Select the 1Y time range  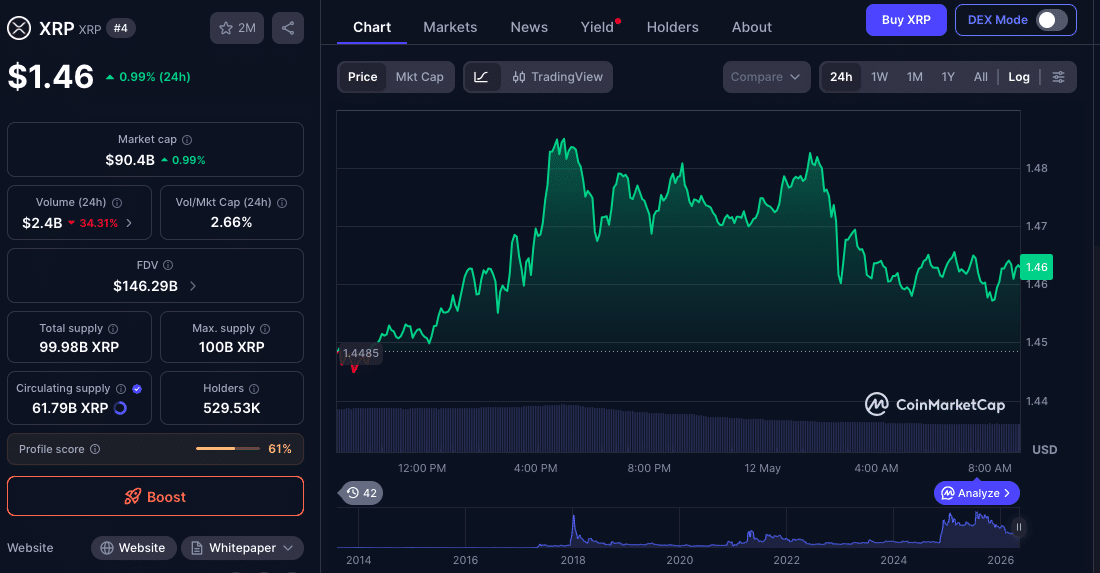[x=948, y=77]
